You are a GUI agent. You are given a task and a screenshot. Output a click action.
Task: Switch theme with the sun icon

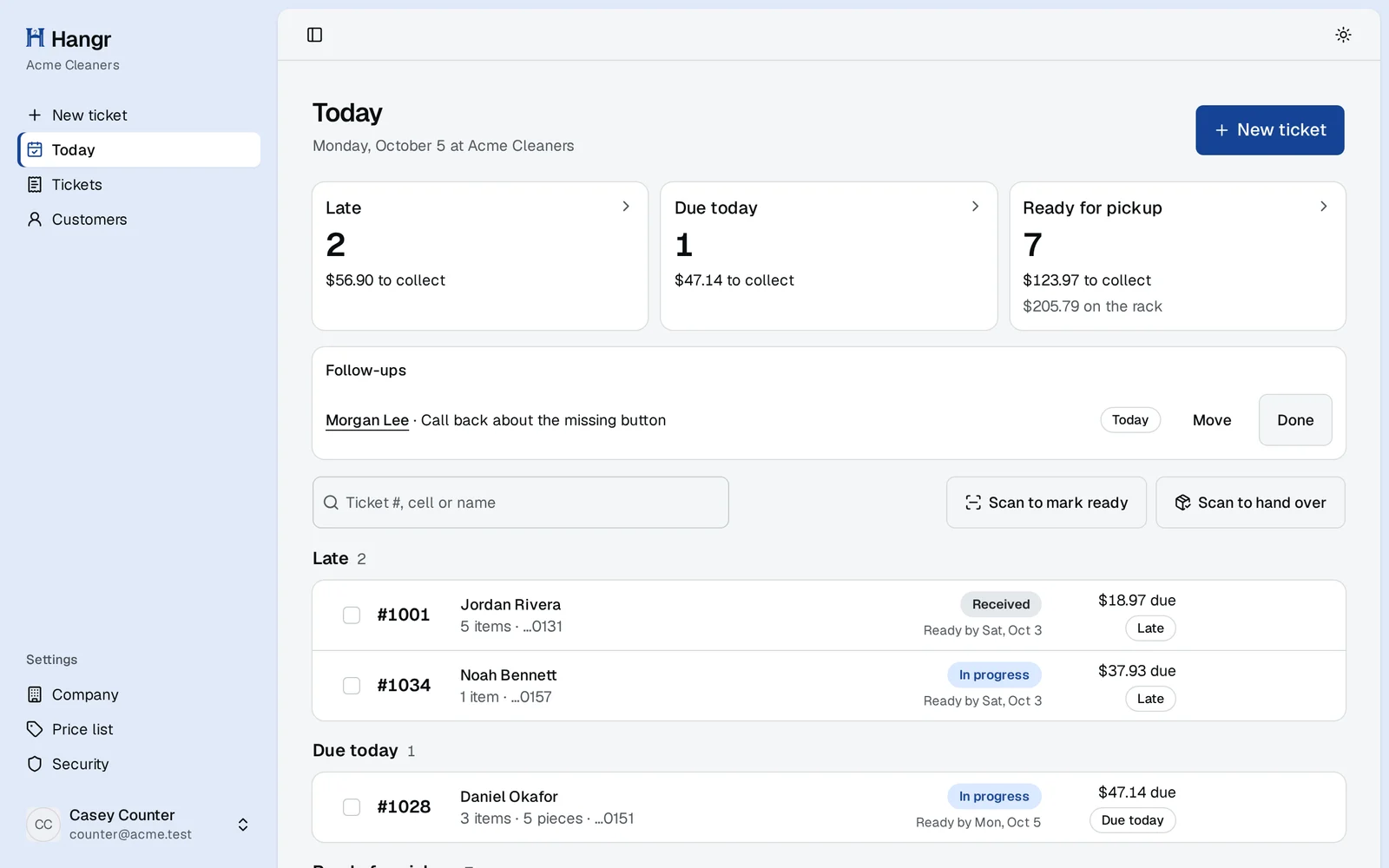[1343, 35]
